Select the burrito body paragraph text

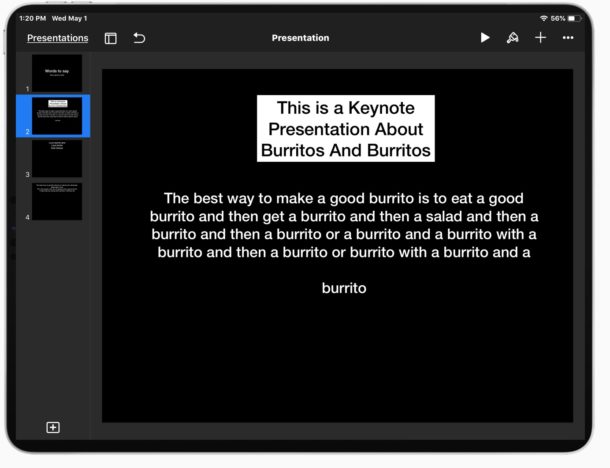coord(344,225)
